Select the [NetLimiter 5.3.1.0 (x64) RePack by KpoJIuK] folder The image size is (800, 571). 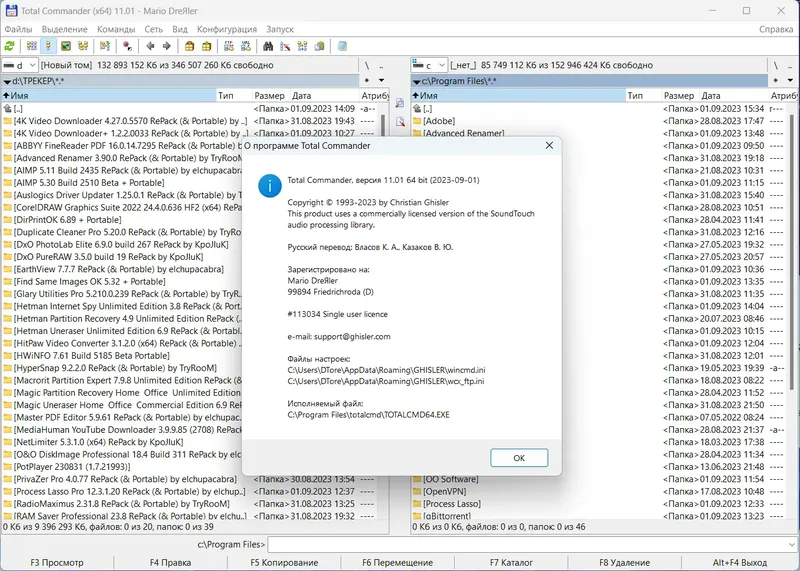pos(93,442)
